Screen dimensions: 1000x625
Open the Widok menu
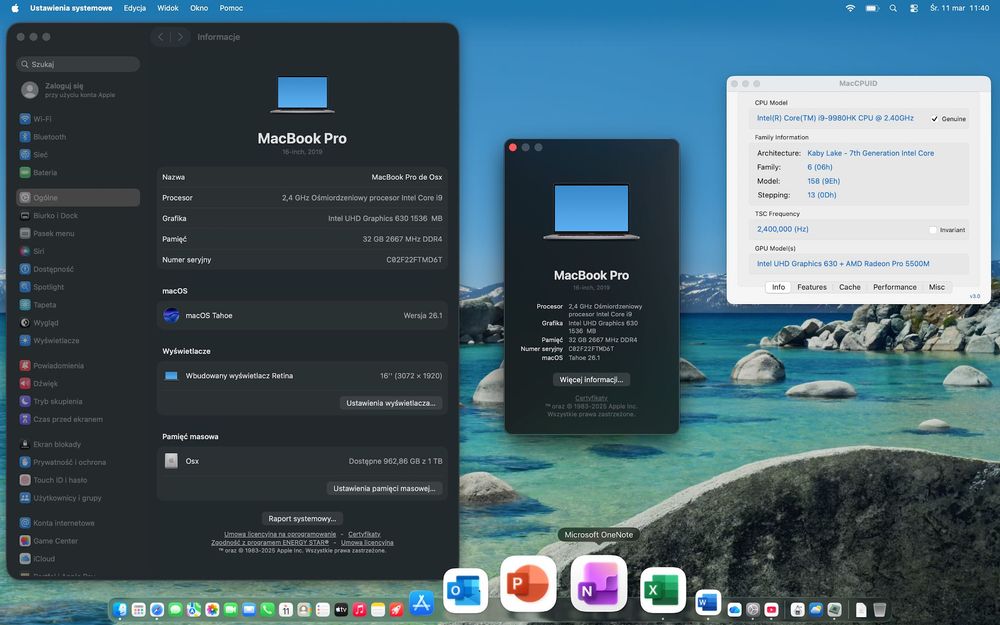pyautogui.click(x=168, y=8)
